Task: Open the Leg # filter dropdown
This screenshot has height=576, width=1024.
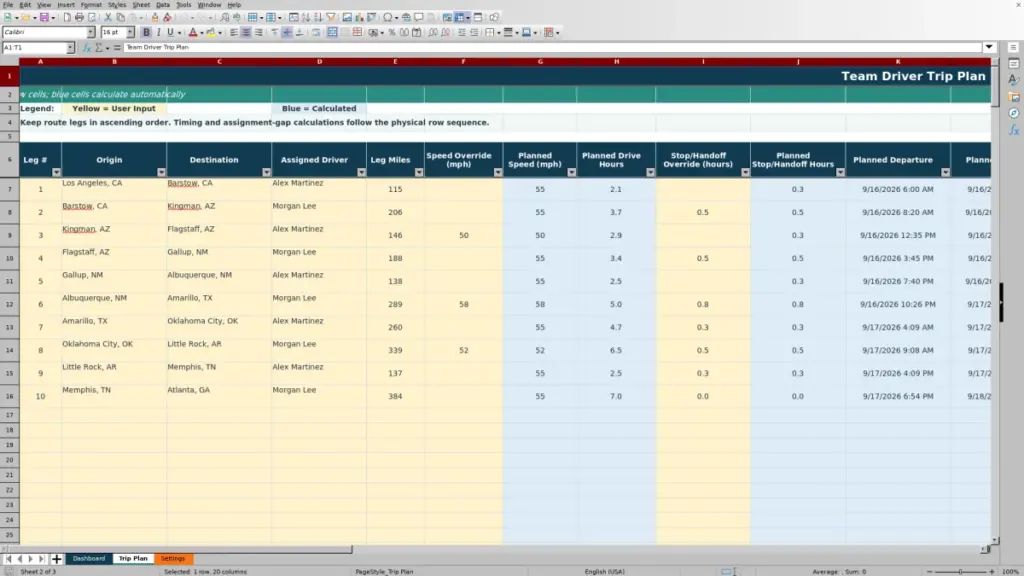Action: pos(56,172)
